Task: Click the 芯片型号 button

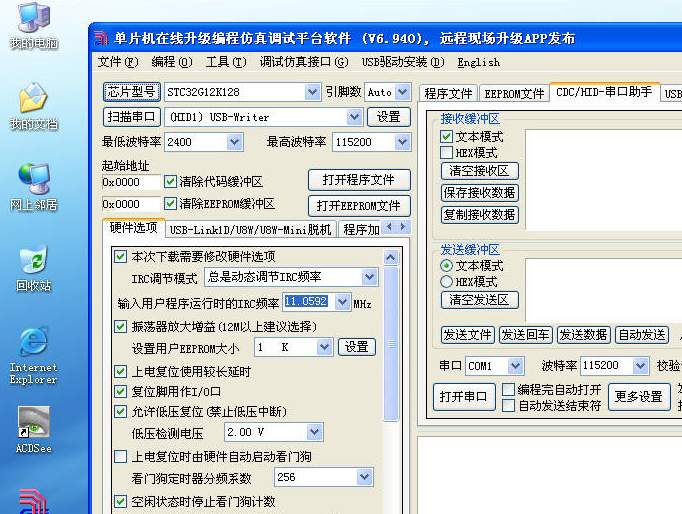Action: pos(132,92)
